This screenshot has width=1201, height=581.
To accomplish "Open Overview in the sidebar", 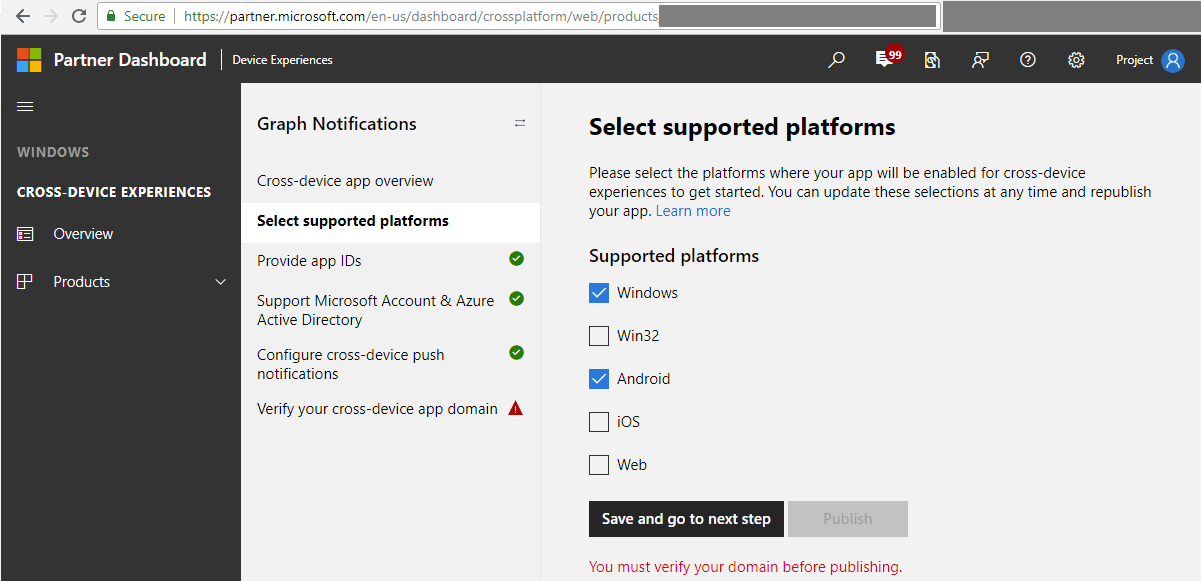I will pyautogui.click(x=83, y=234).
